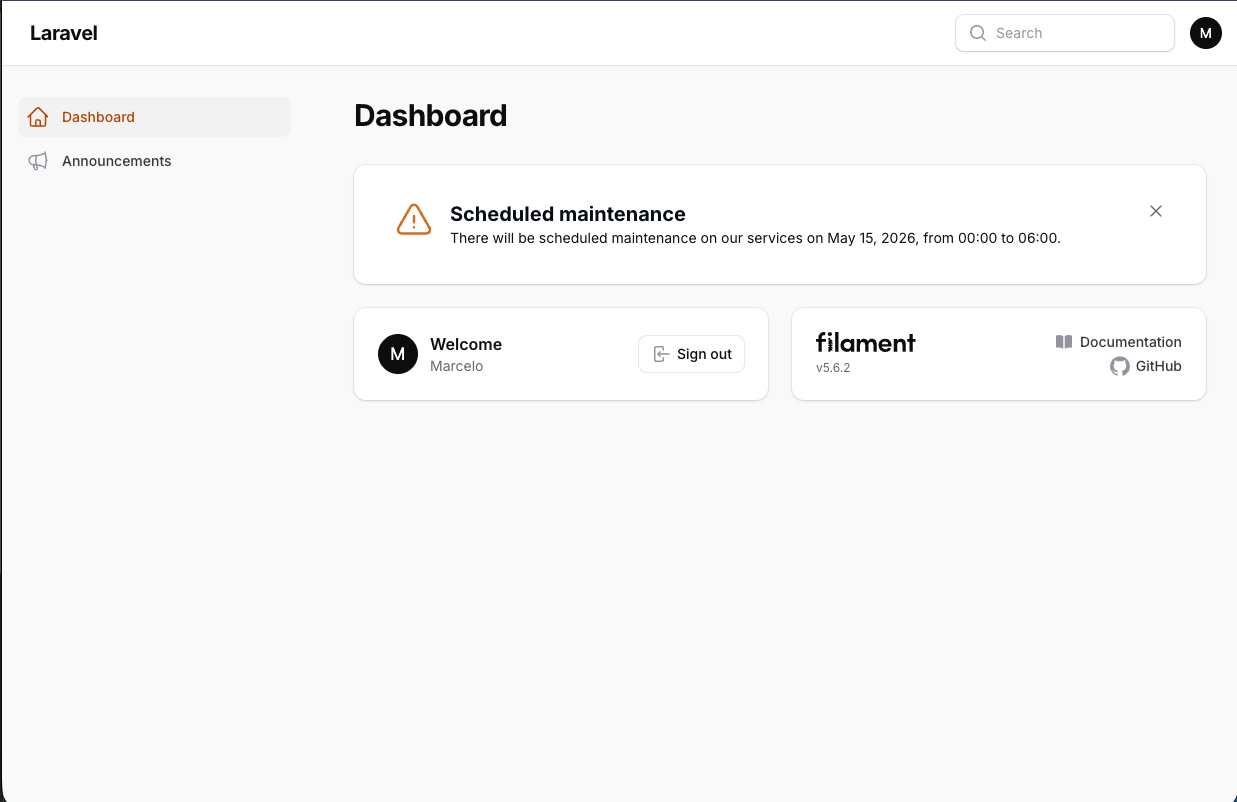Click the filament logo

coord(866,342)
